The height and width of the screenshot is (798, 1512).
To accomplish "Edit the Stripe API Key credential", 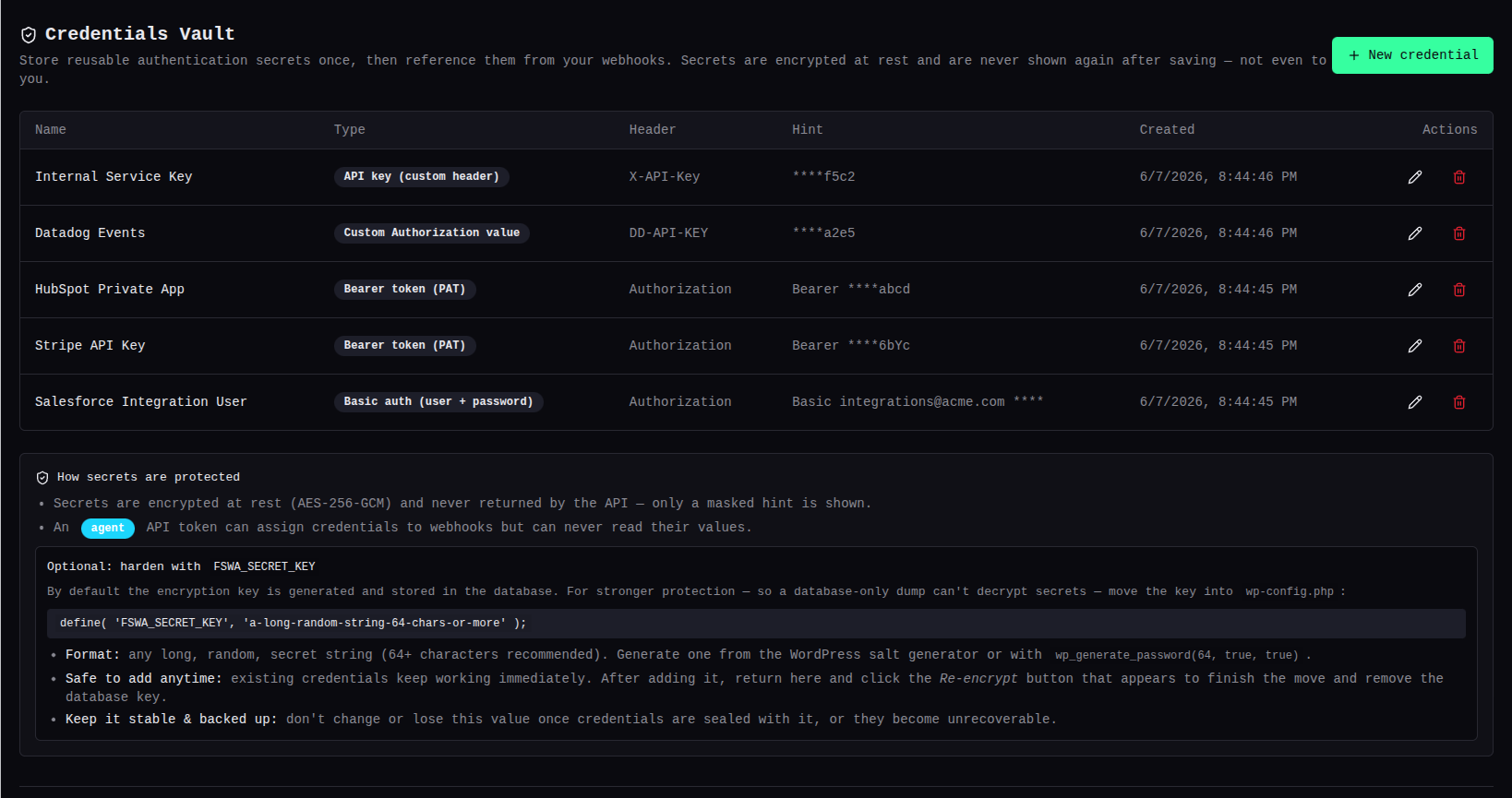I will [1415, 346].
